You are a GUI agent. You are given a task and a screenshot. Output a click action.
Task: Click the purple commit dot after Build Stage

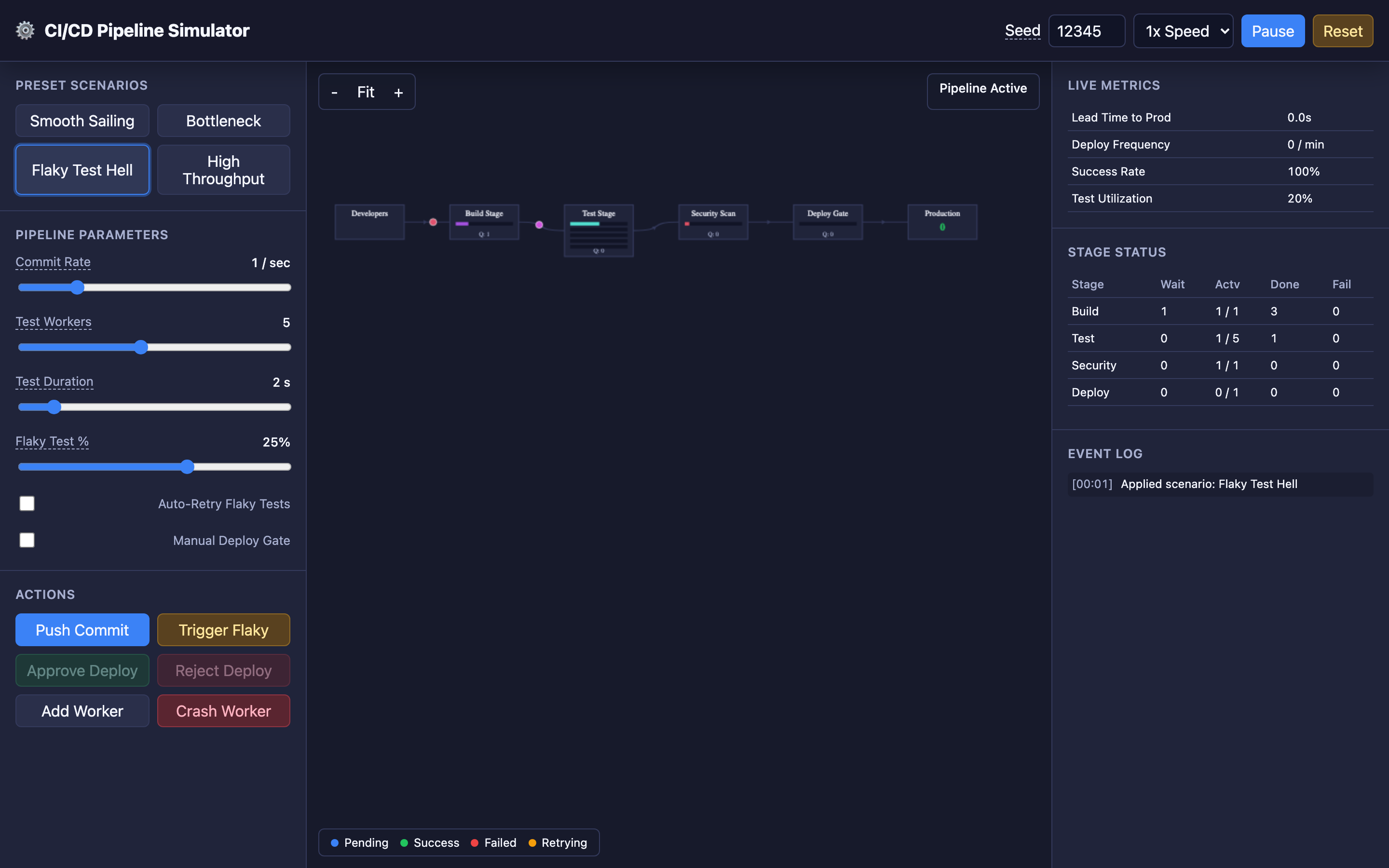click(x=539, y=224)
